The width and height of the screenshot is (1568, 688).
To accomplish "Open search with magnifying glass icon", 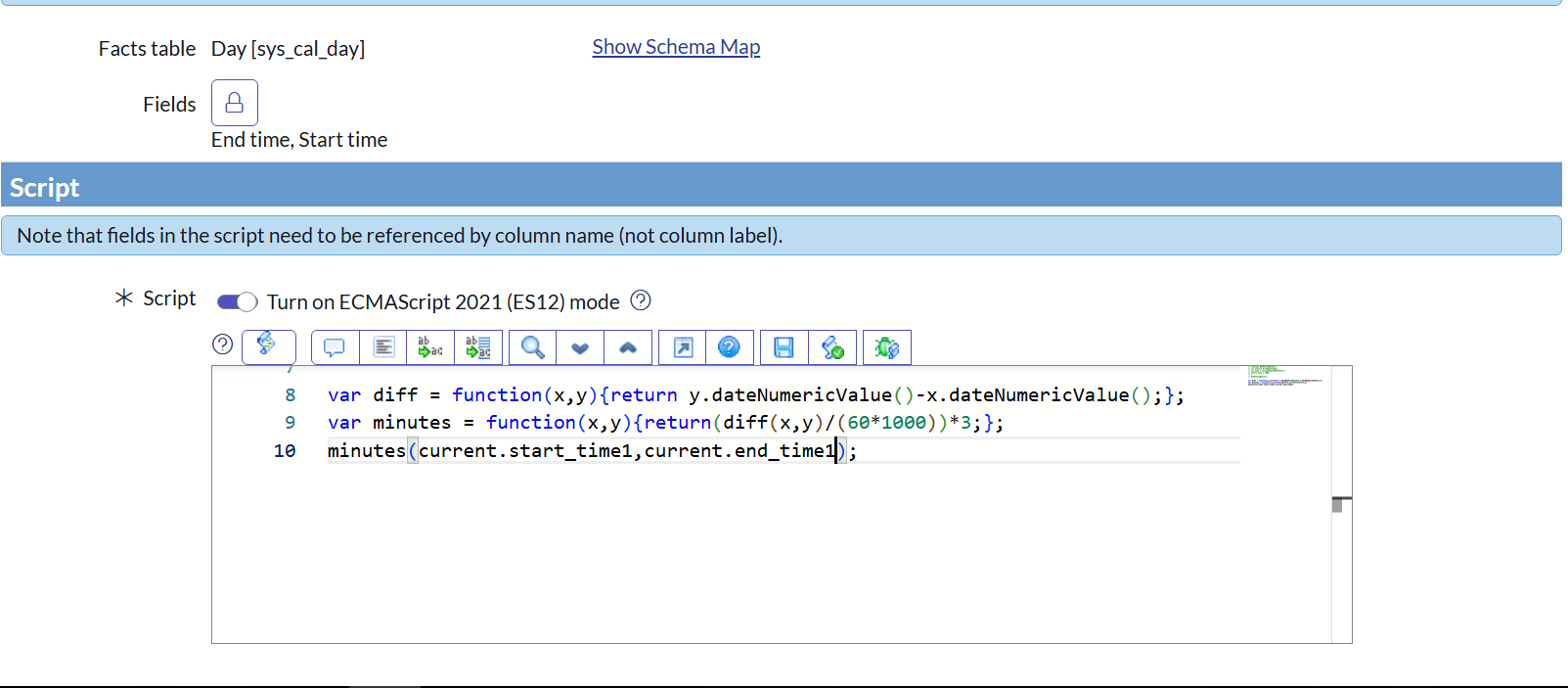I will tap(532, 347).
